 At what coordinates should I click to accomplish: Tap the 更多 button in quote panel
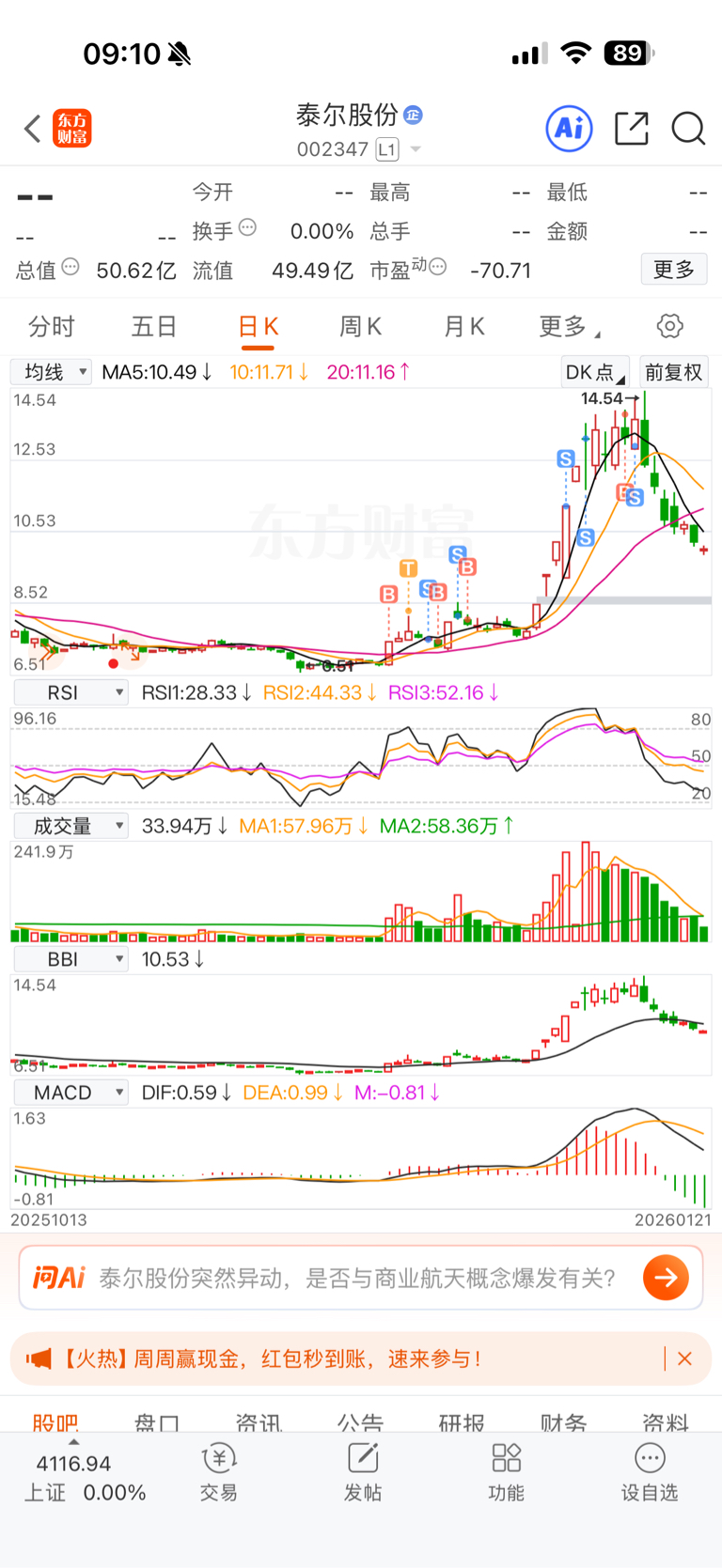pos(674,270)
